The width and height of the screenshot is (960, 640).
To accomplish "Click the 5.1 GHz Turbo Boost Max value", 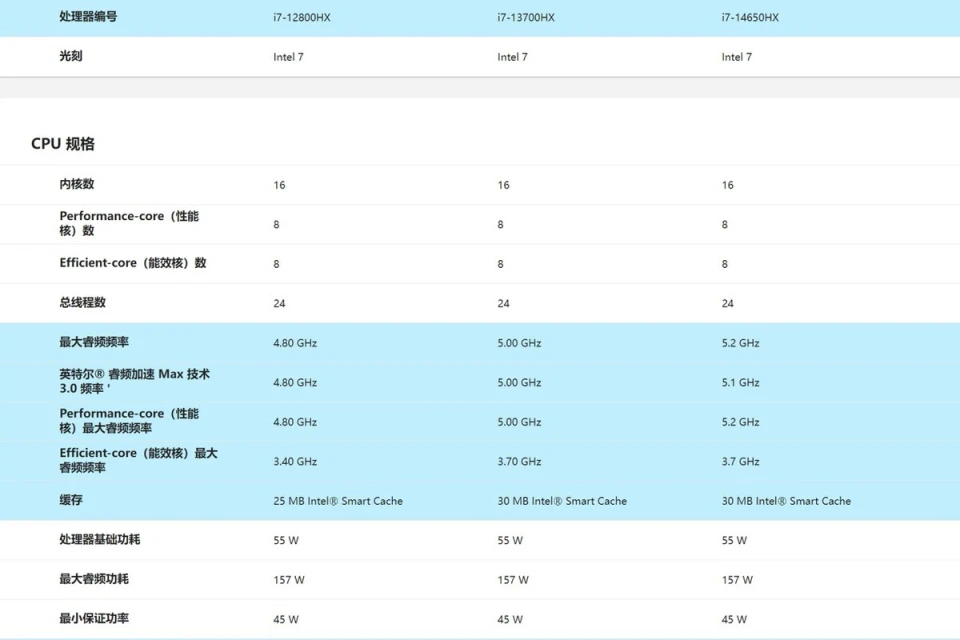I will 740,383.
